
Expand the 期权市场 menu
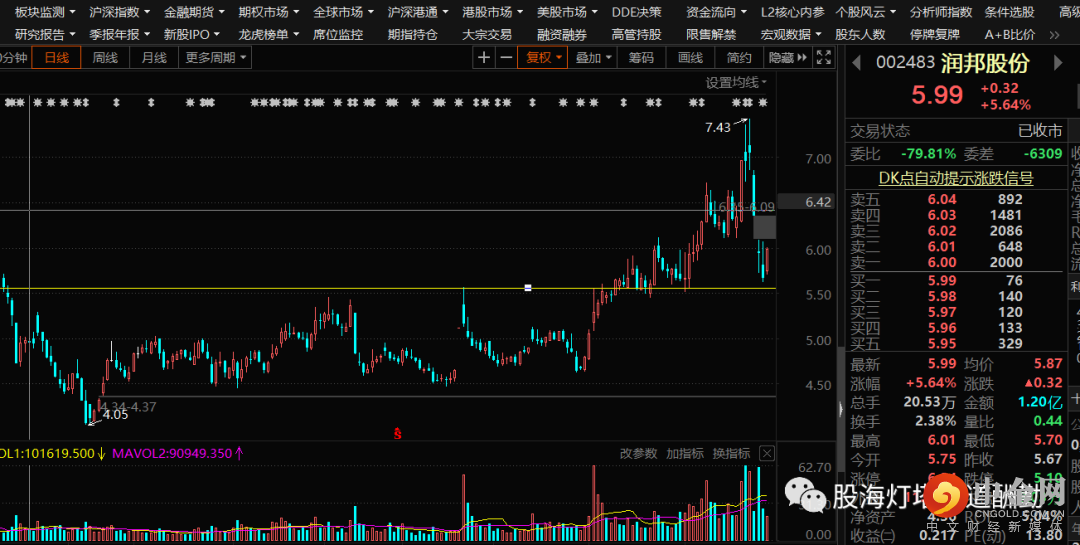(269, 12)
